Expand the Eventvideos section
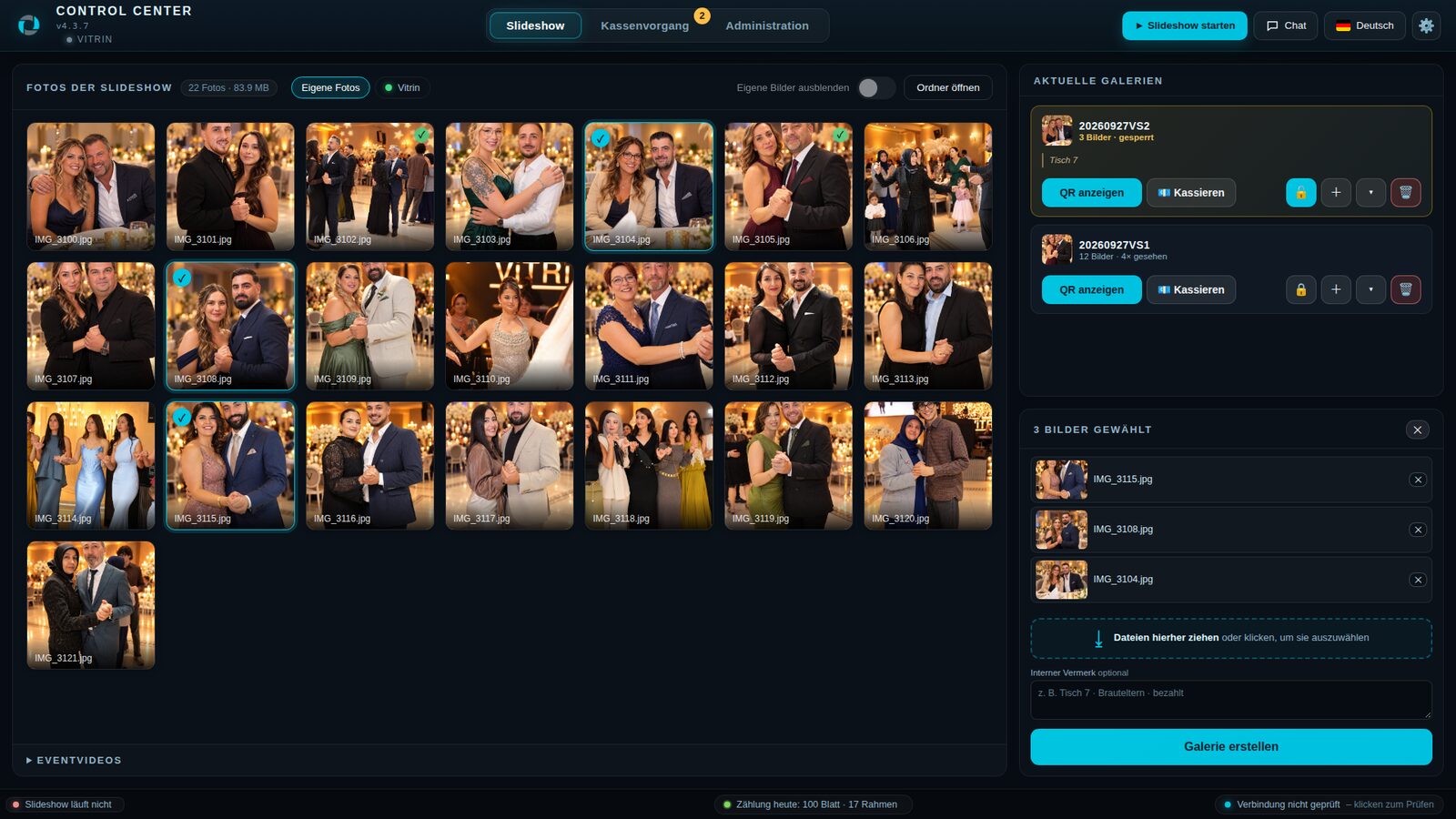The height and width of the screenshot is (819, 1456). click(74, 760)
